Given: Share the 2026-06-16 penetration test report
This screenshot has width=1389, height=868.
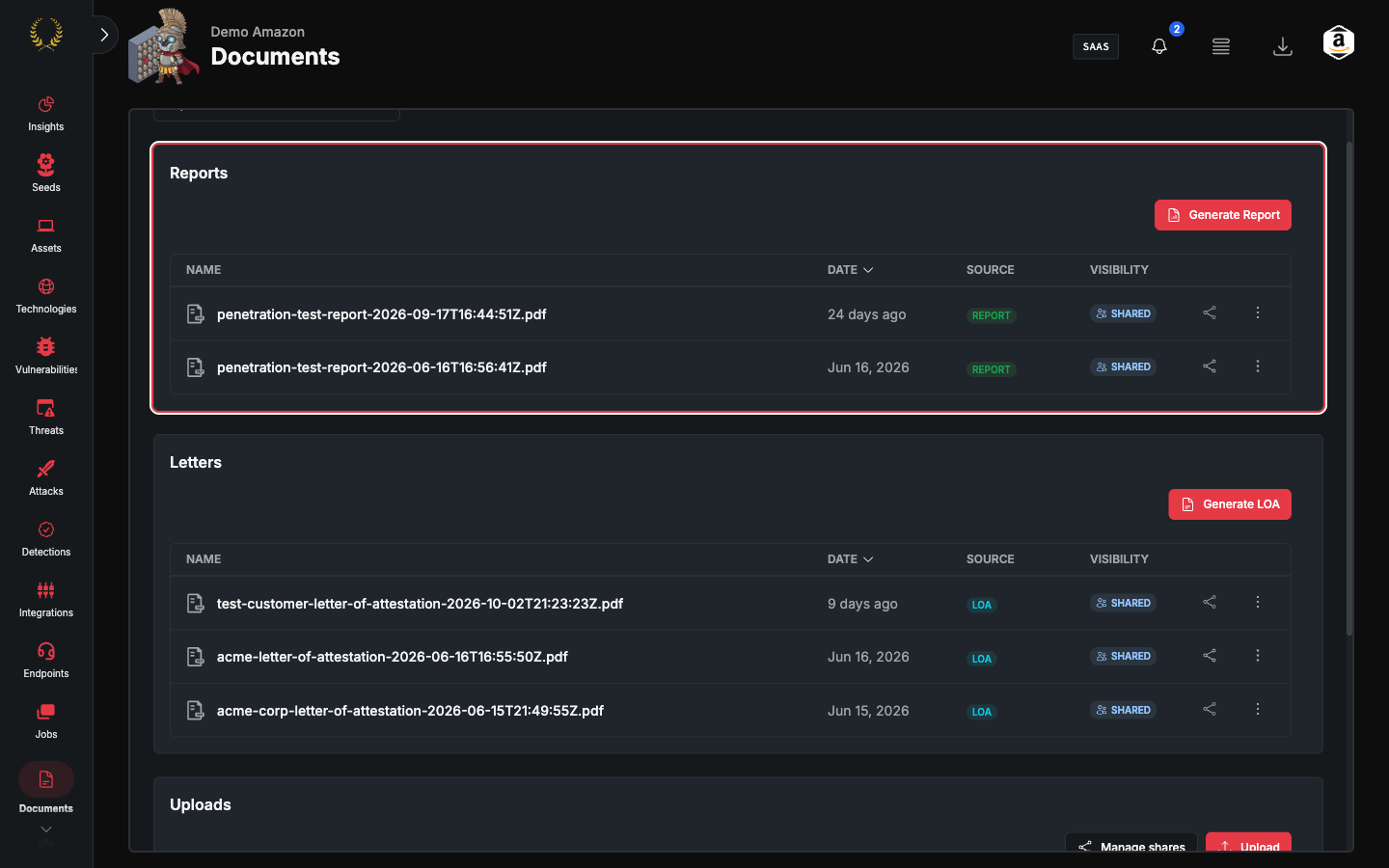Looking at the screenshot, I should 1210,366.
